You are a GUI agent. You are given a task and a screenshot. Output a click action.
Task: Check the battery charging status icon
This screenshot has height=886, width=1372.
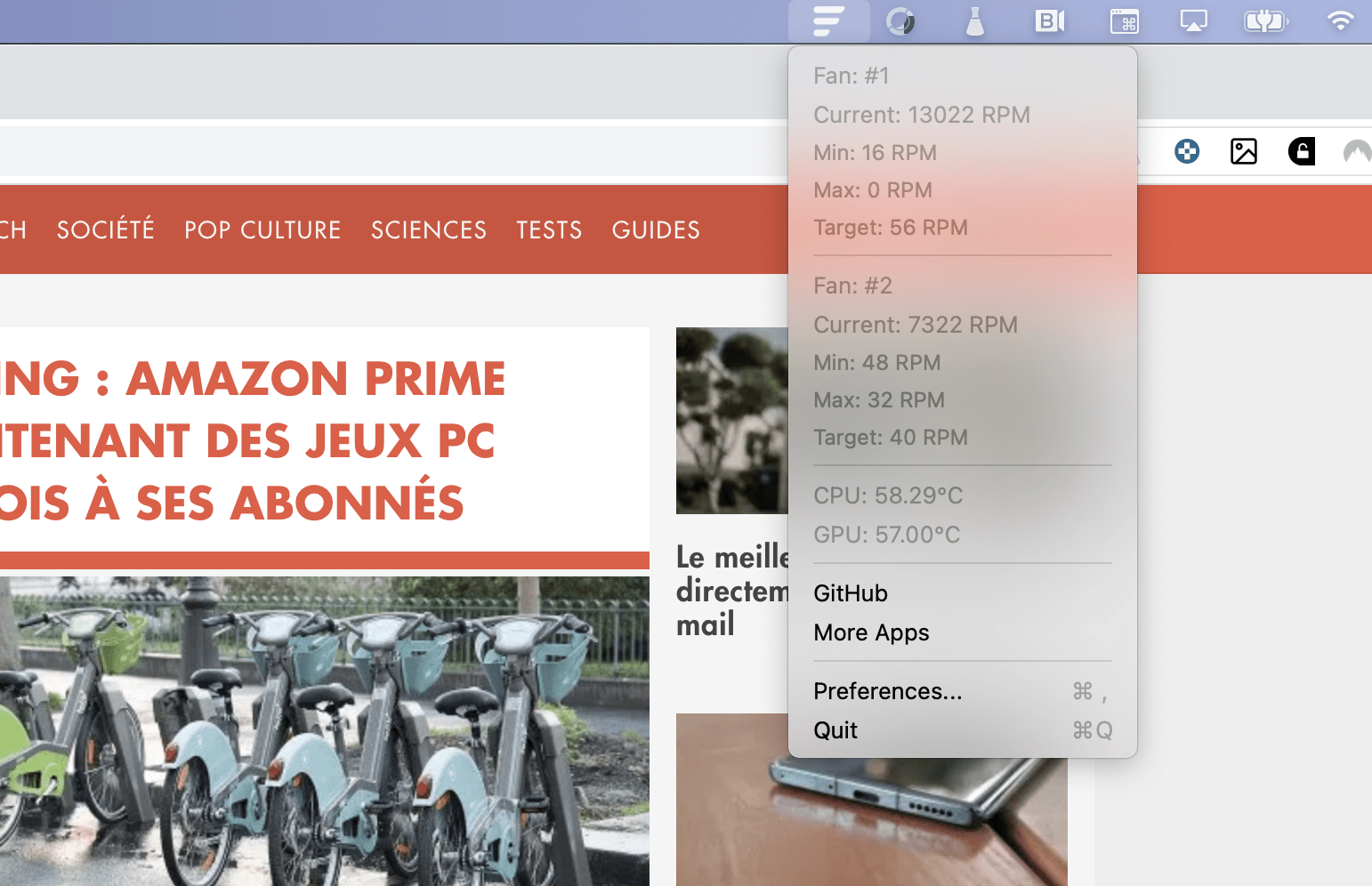(x=1266, y=21)
